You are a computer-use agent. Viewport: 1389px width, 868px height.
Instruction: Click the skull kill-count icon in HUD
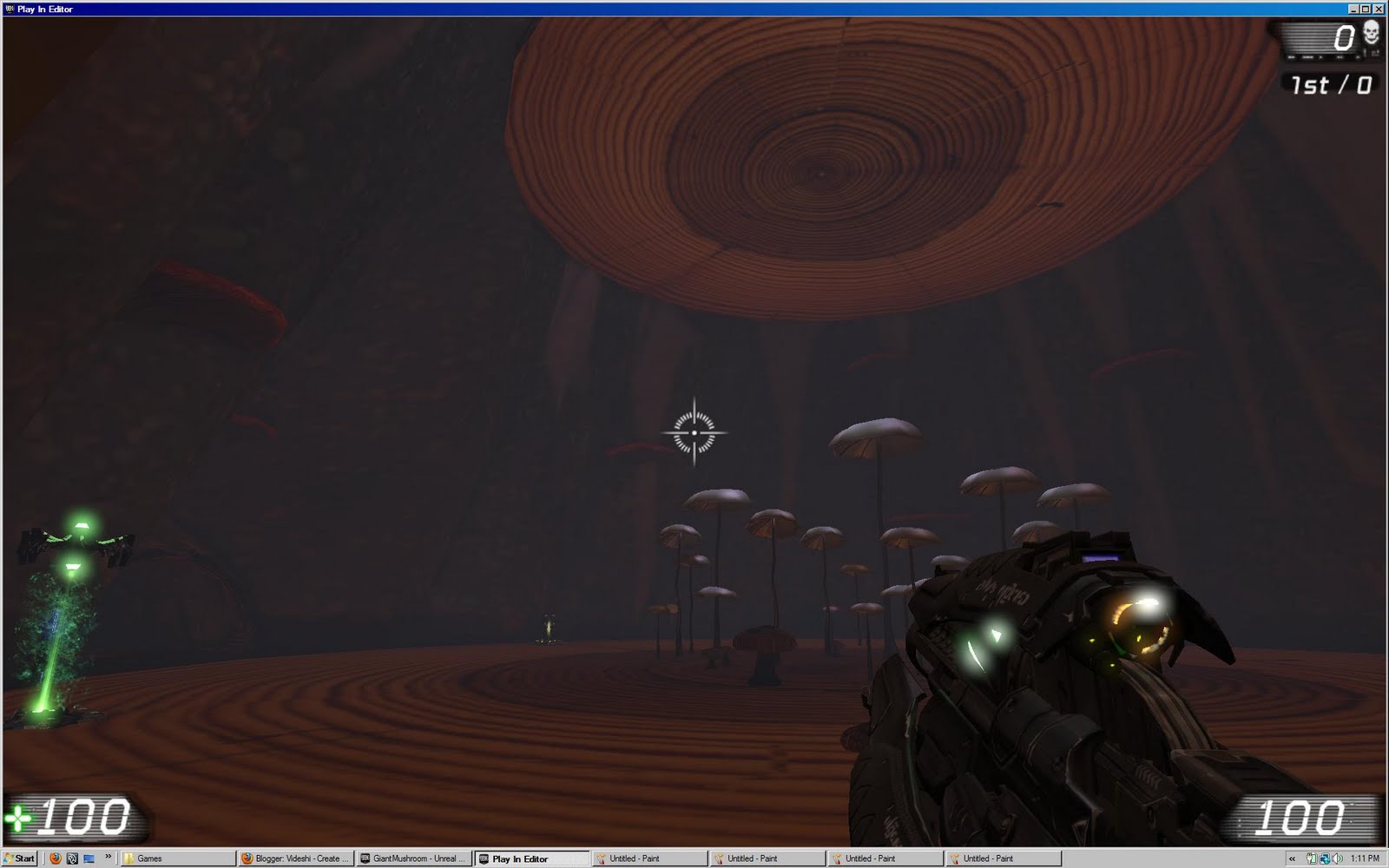coord(1371,33)
